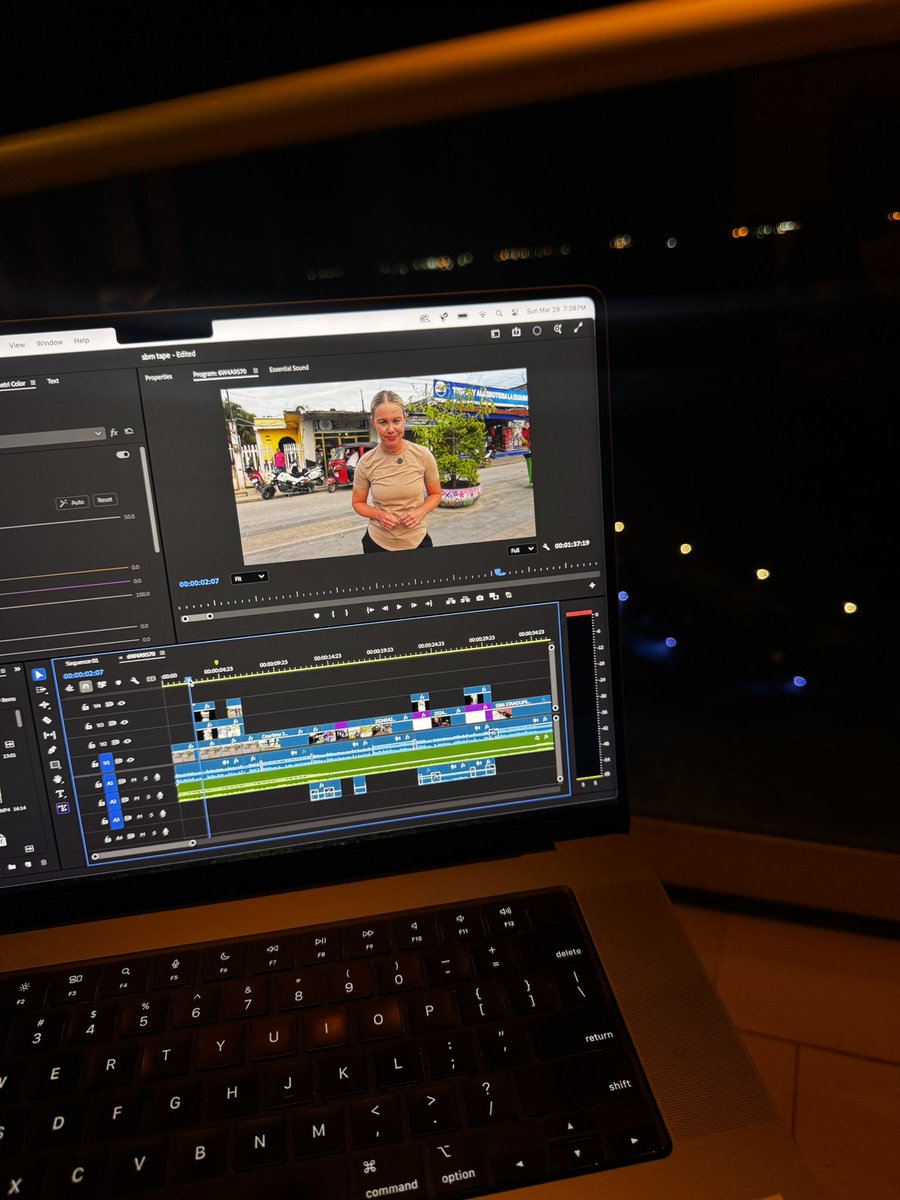Image resolution: width=900 pixels, height=1200 pixels.
Task: Select the Ripple Edit tool
Action: 44,705
